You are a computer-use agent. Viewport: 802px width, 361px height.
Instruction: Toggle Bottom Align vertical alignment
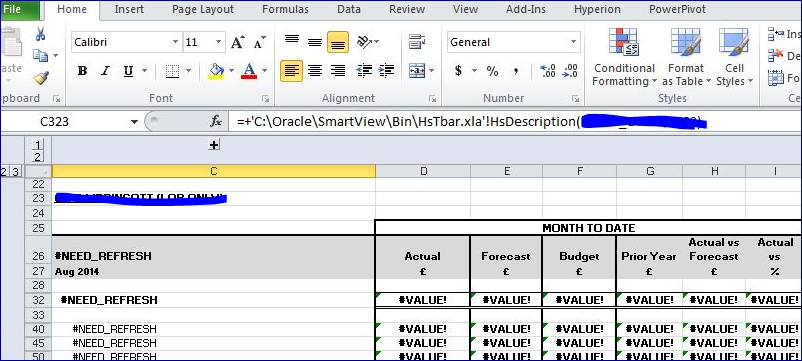(x=338, y=42)
